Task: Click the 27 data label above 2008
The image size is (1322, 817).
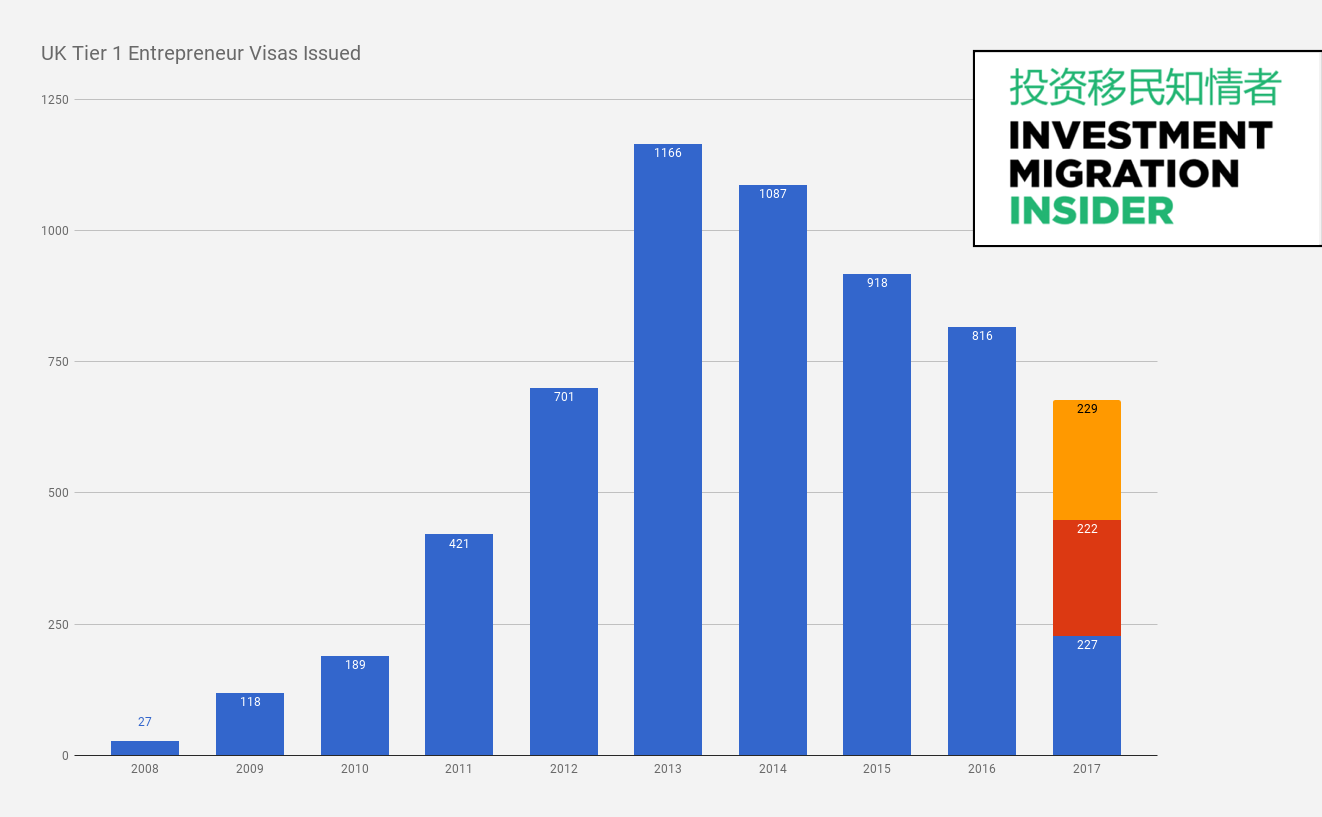Action: [x=145, y=722]
